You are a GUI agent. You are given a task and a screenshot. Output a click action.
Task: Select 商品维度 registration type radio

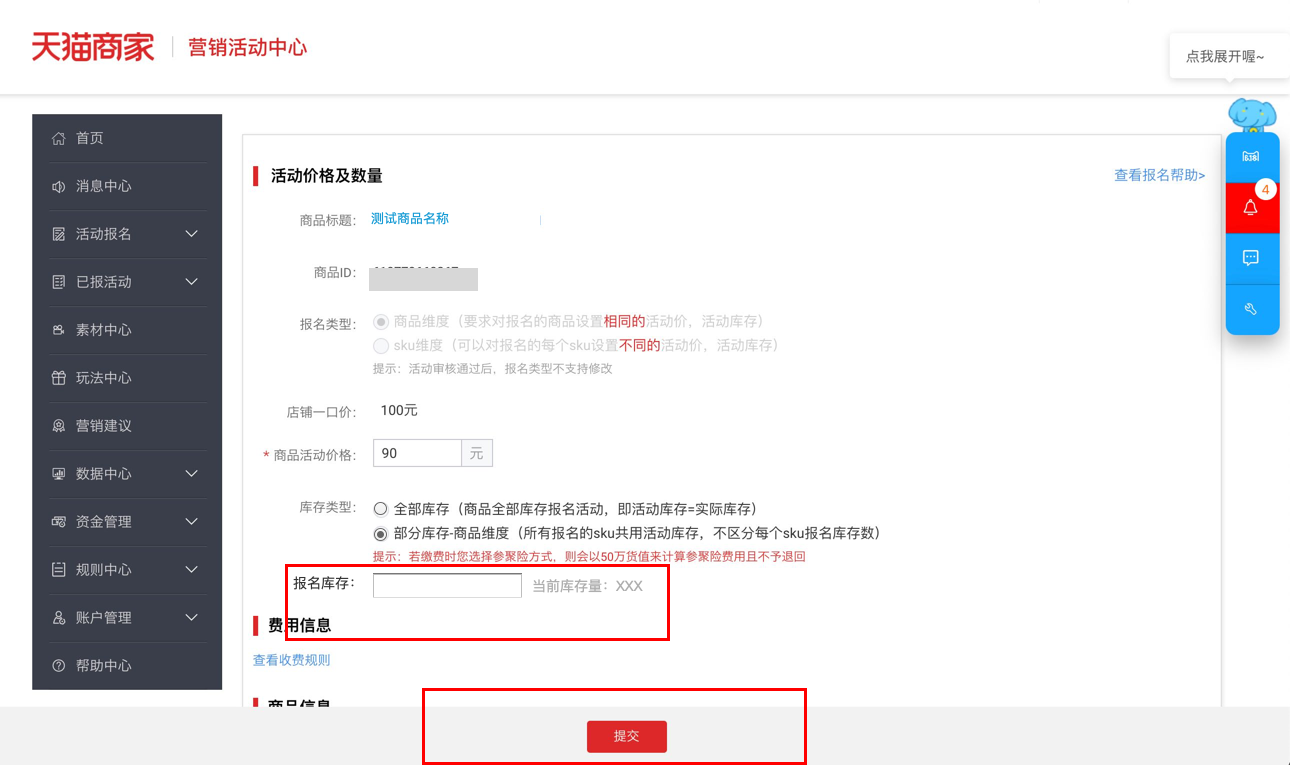(380, 322)
